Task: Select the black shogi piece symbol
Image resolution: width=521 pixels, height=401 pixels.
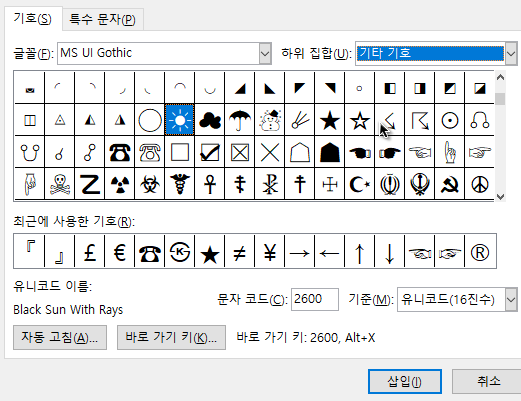Action: 330,152
